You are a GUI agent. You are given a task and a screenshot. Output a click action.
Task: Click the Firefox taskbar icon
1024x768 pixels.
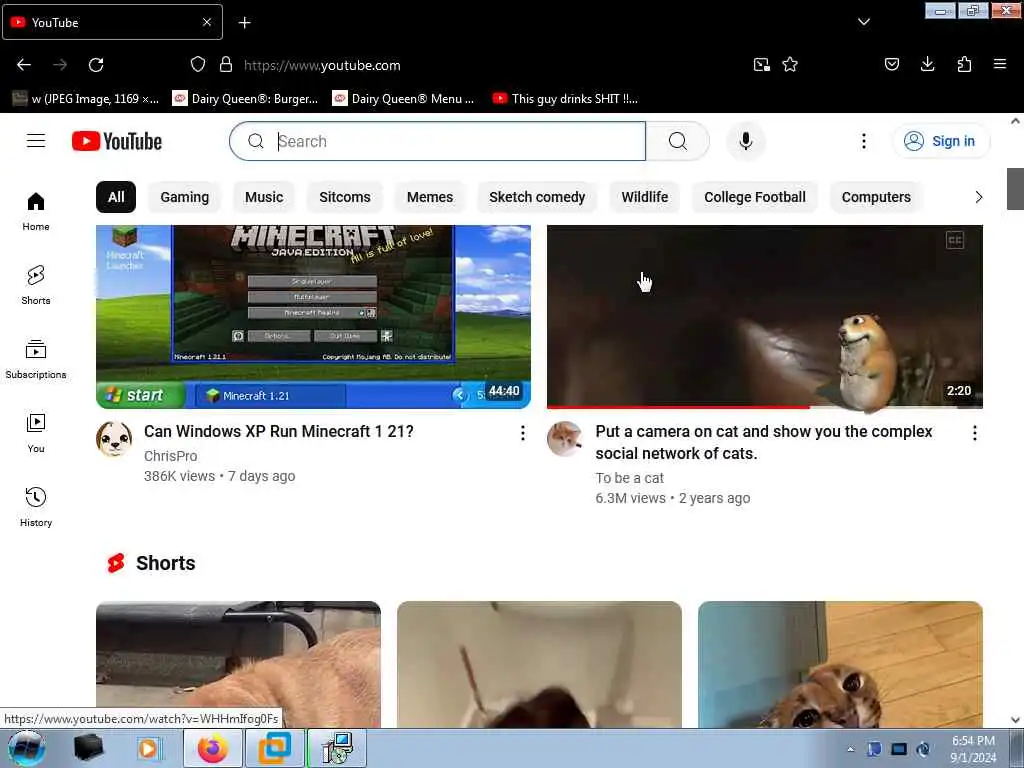coord(213,748)
